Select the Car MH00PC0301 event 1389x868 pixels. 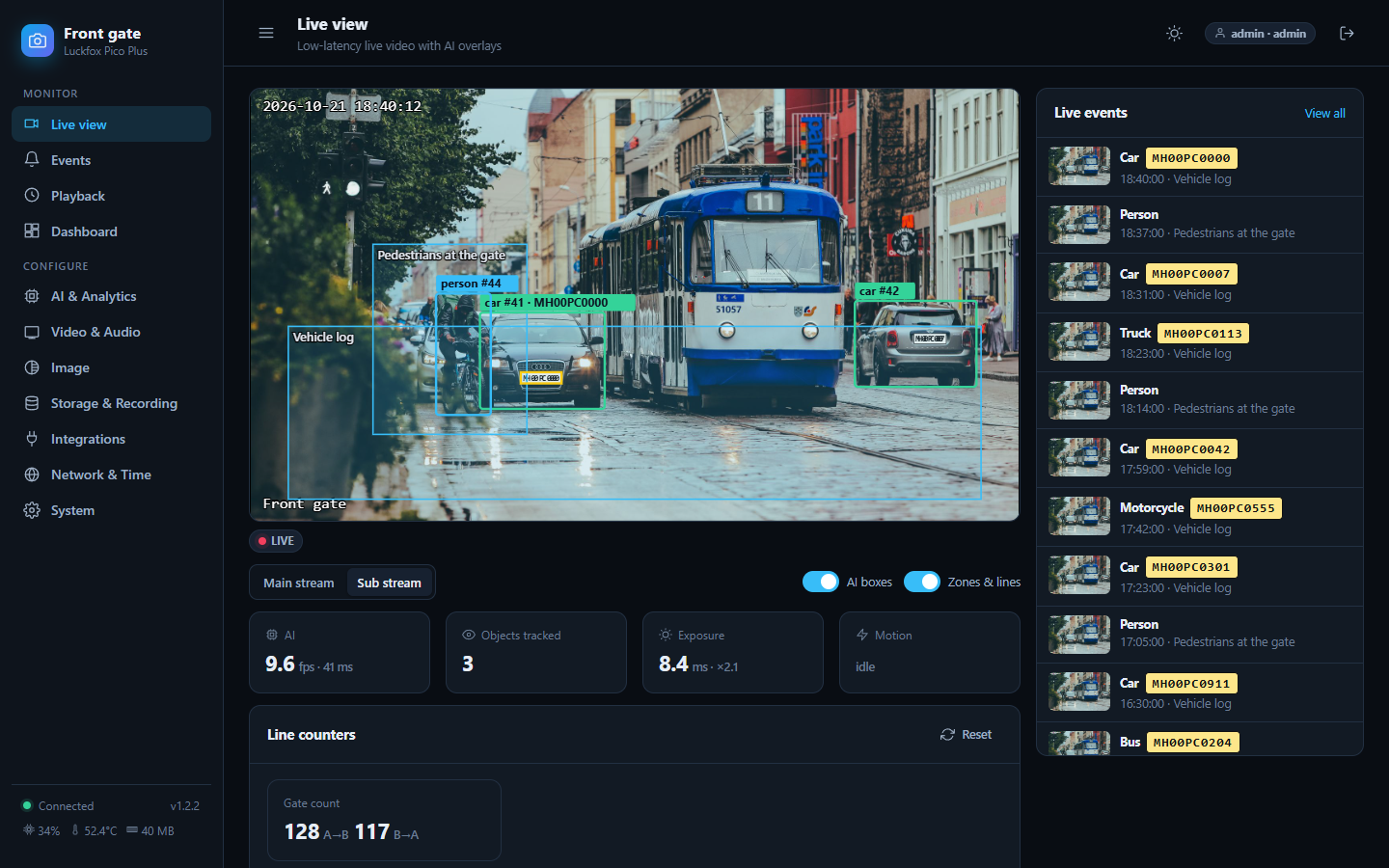pyautogui.click(x=1200, y=577)
